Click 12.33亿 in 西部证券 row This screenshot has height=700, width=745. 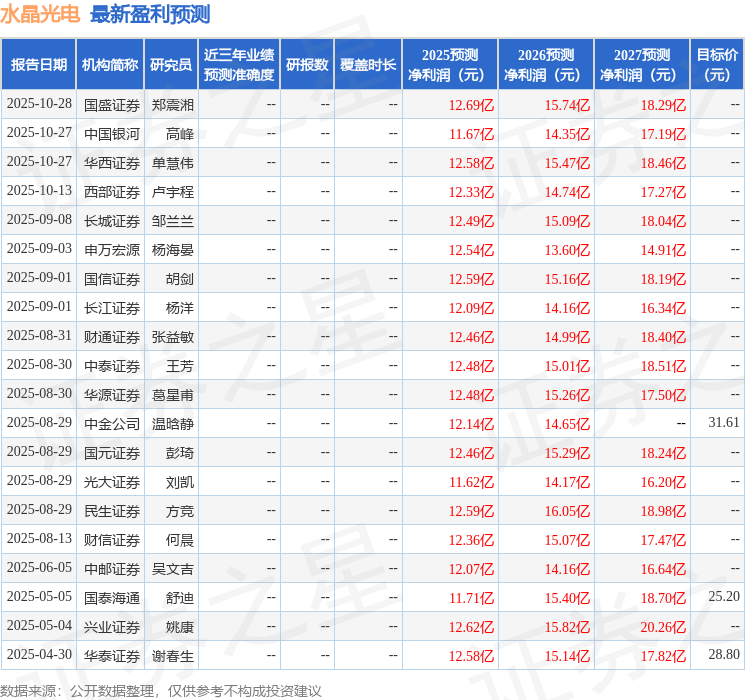click(x=471, y=192)
